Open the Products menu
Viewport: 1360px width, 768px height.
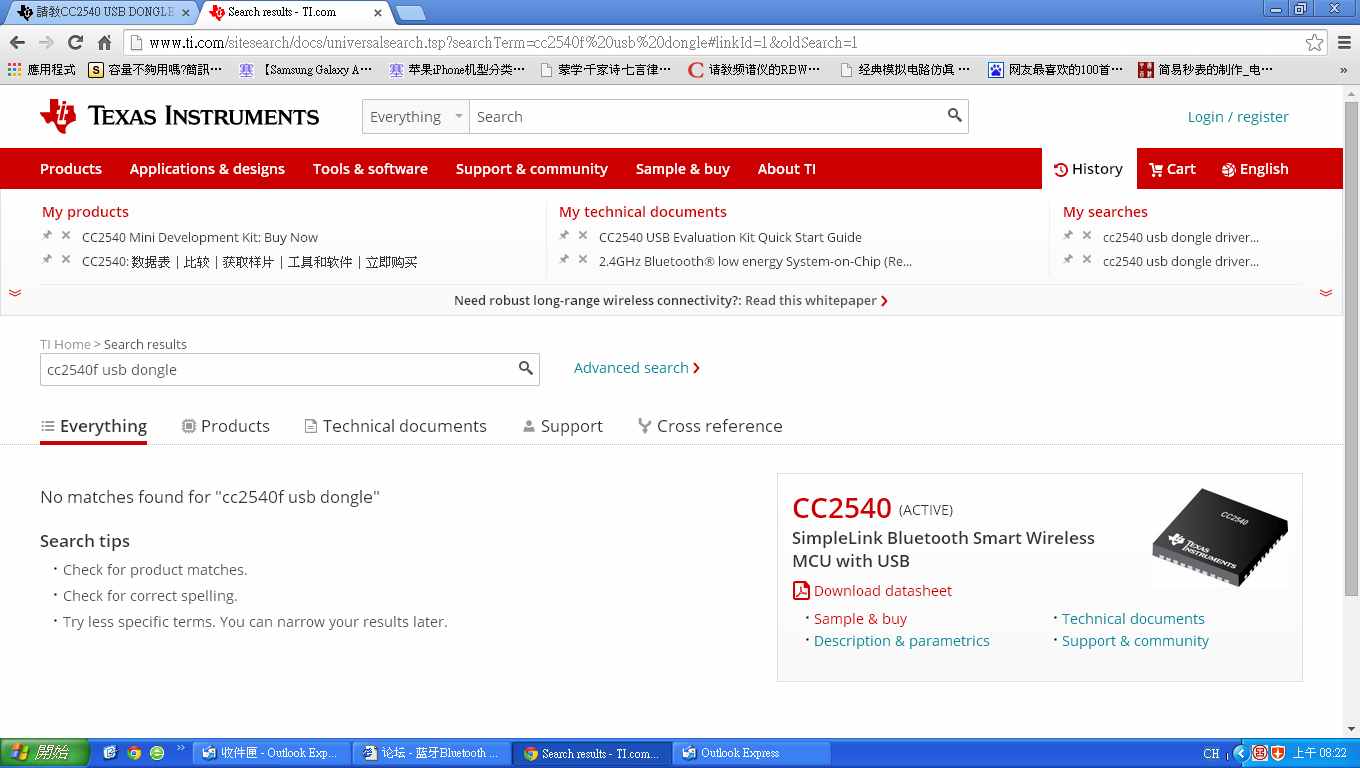71,169
